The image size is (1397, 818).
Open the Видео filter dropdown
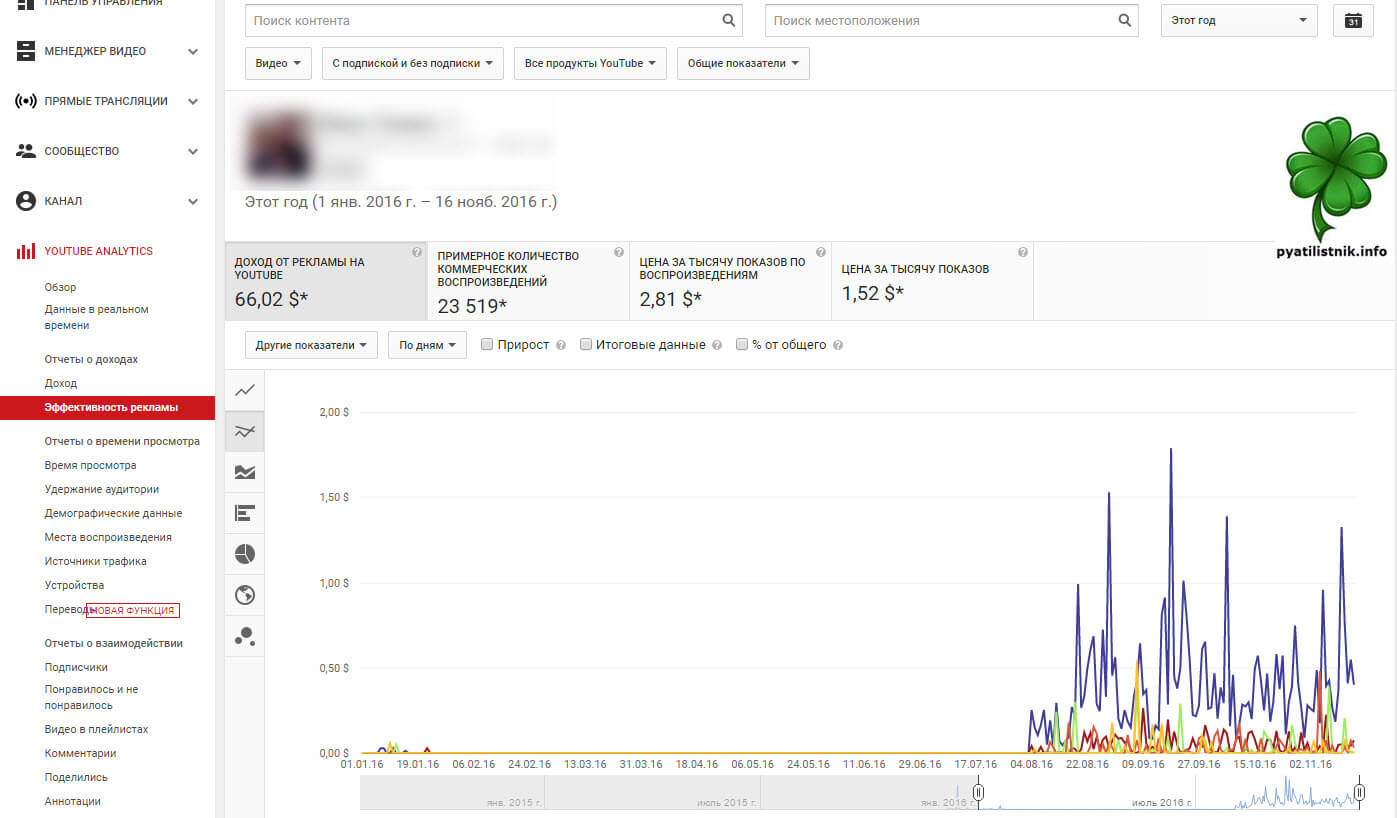278,63
